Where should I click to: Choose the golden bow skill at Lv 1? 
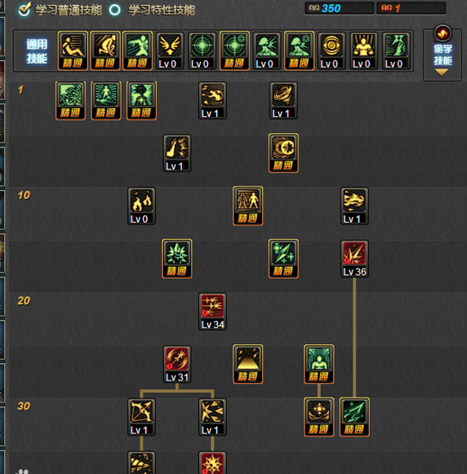(x=141, y=417)
